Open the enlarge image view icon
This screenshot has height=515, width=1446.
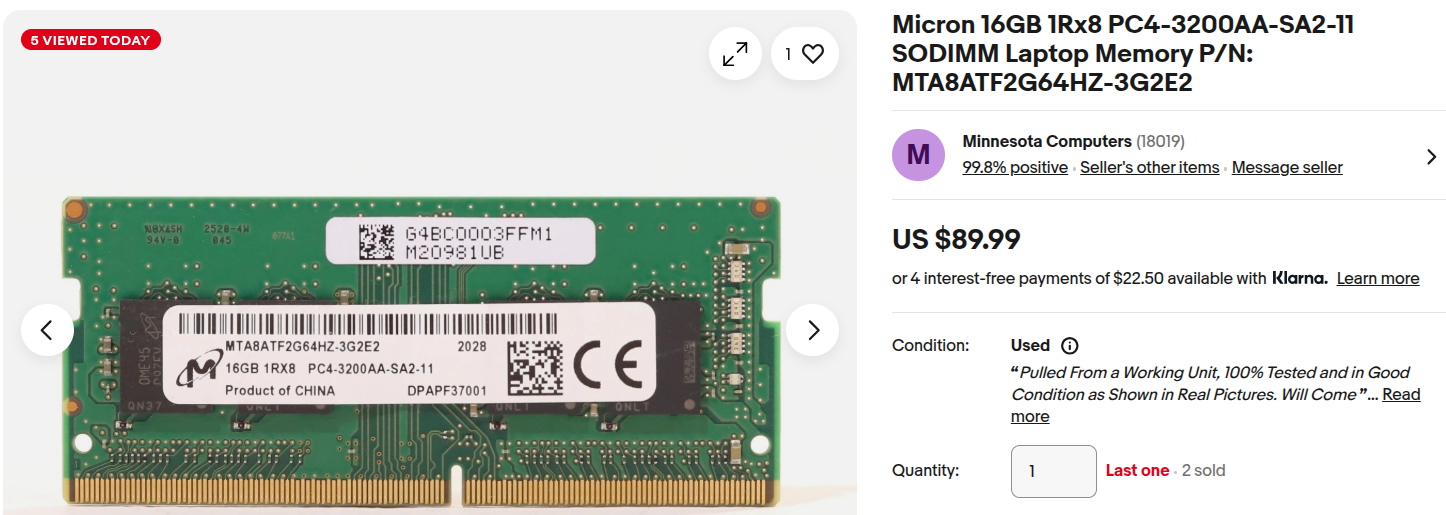click(735, 54)
